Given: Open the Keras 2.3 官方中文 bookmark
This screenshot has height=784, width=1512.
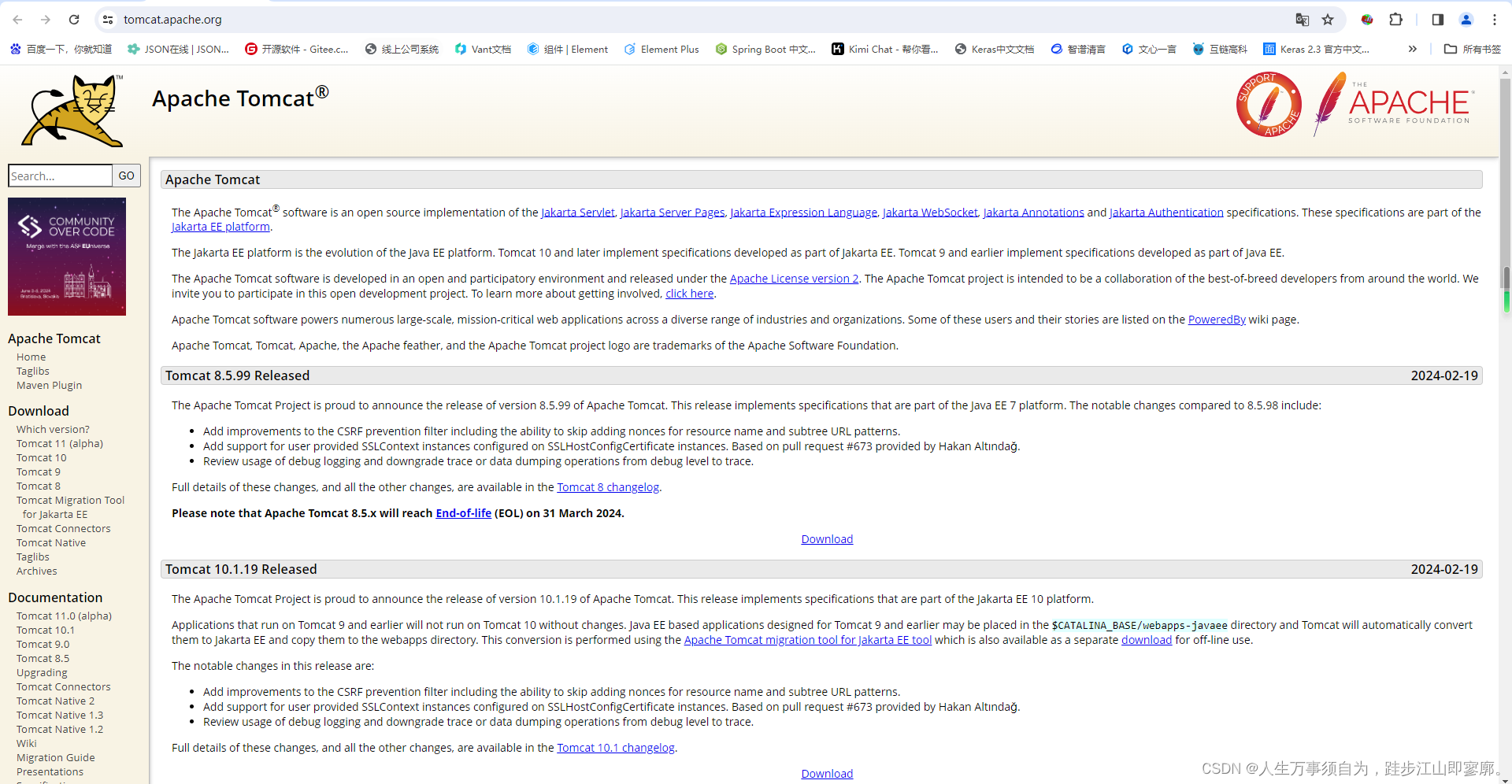Looking at the screenshot, I should coord(1316,49).
